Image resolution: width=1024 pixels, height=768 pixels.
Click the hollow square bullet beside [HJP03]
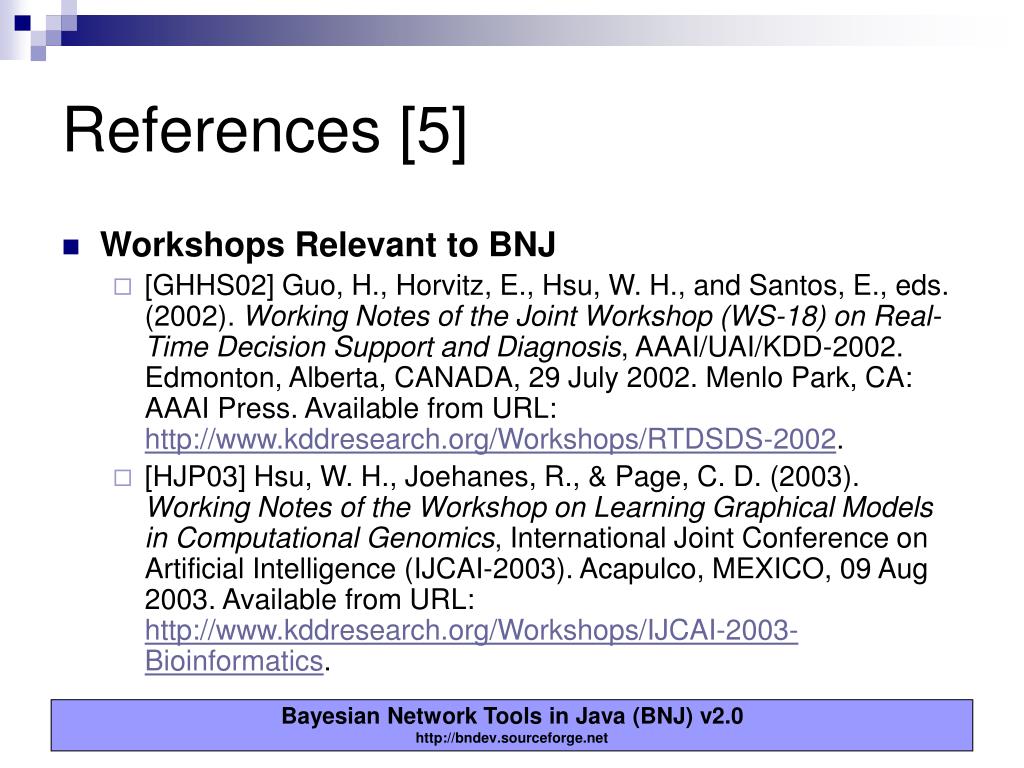tap(123, 477)
